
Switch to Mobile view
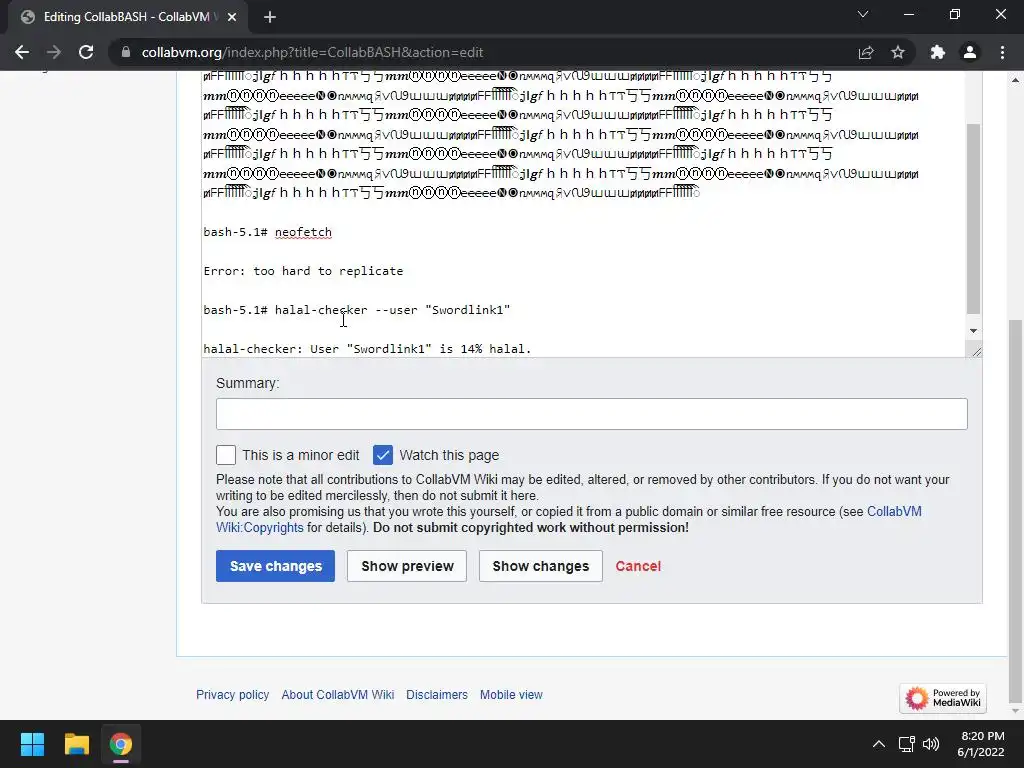click(x=511, y=695)
